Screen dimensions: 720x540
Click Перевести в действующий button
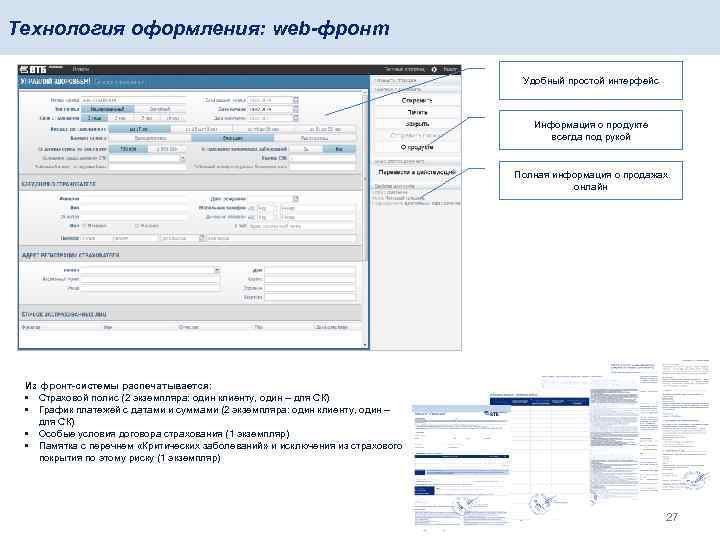click(416, 172)
